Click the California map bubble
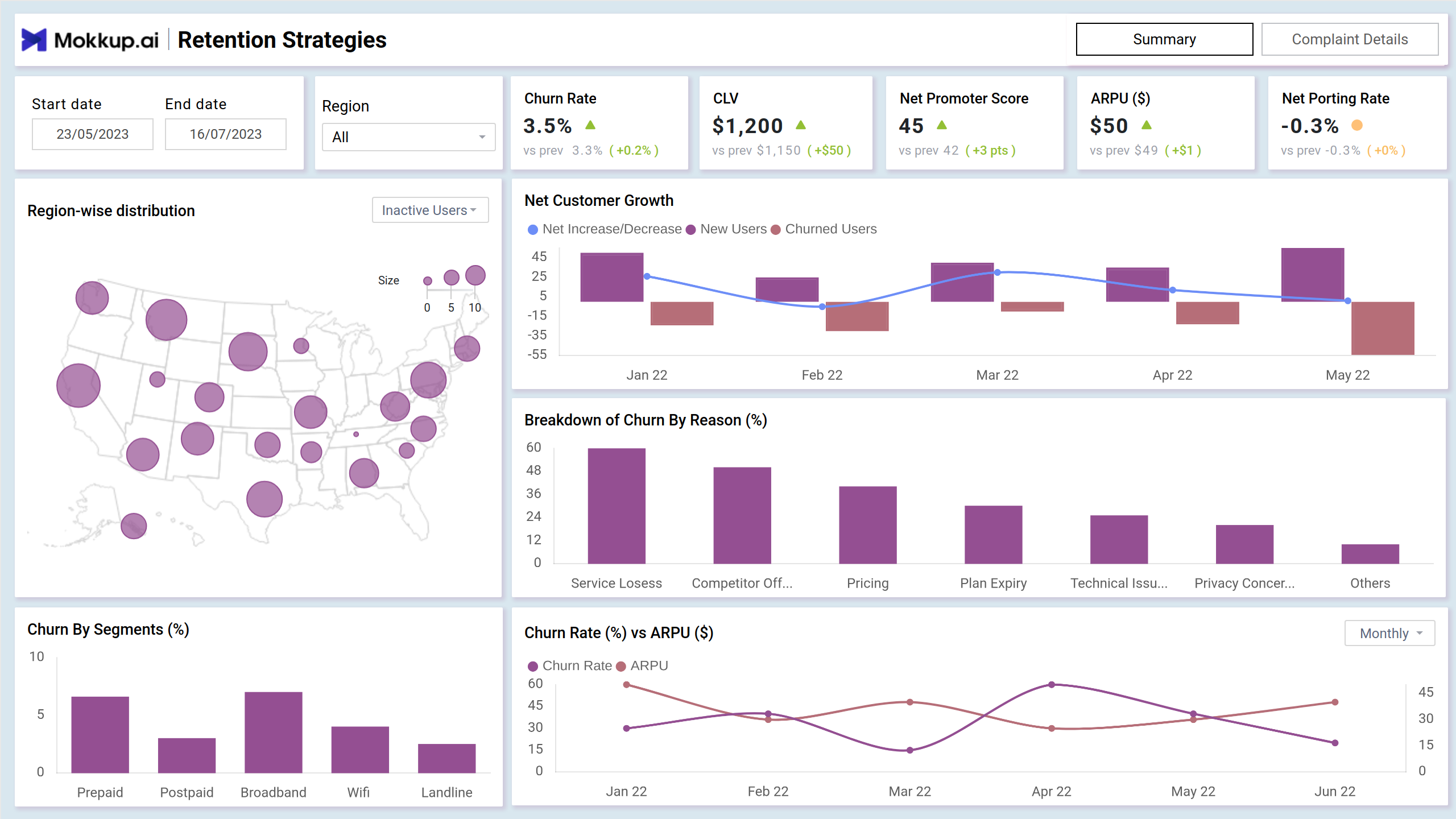 pos(78,386)
